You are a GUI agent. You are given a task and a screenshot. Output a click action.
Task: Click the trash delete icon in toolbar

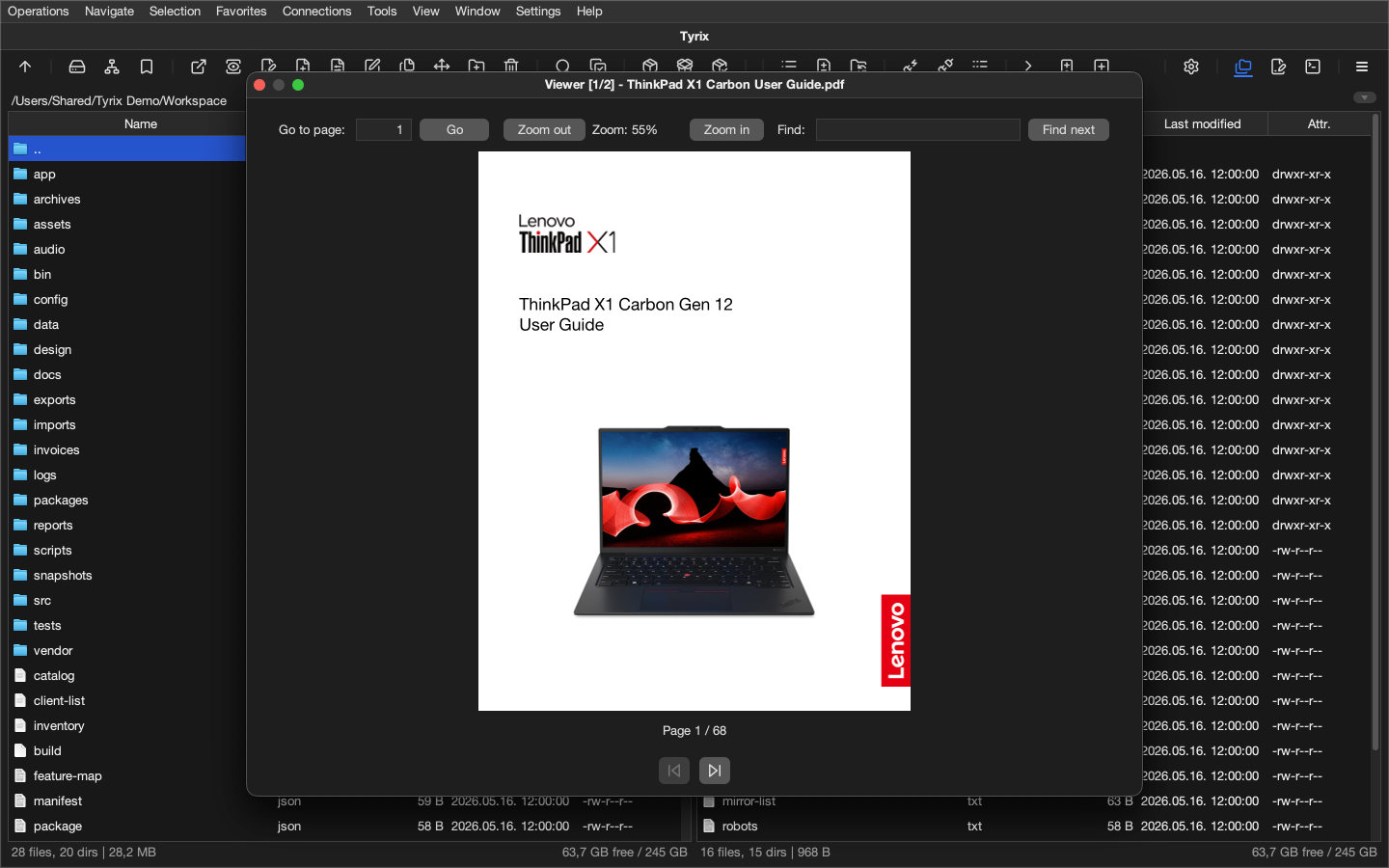[511, 66]
